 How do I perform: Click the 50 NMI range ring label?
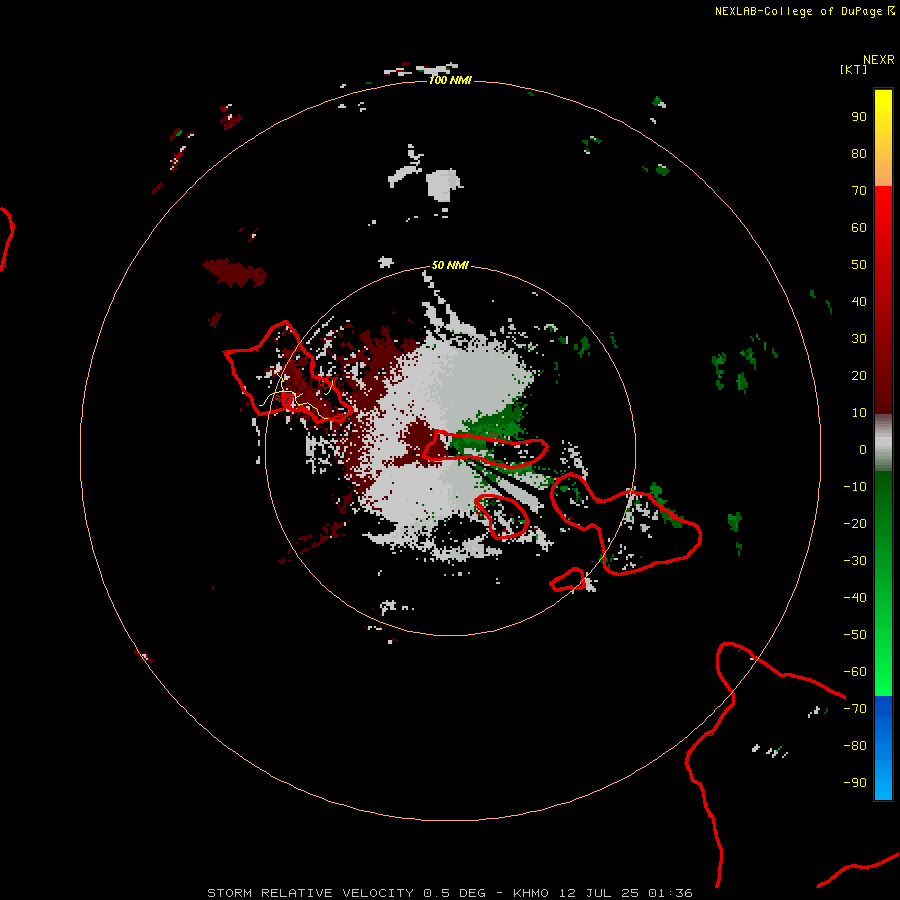point(450,265)
